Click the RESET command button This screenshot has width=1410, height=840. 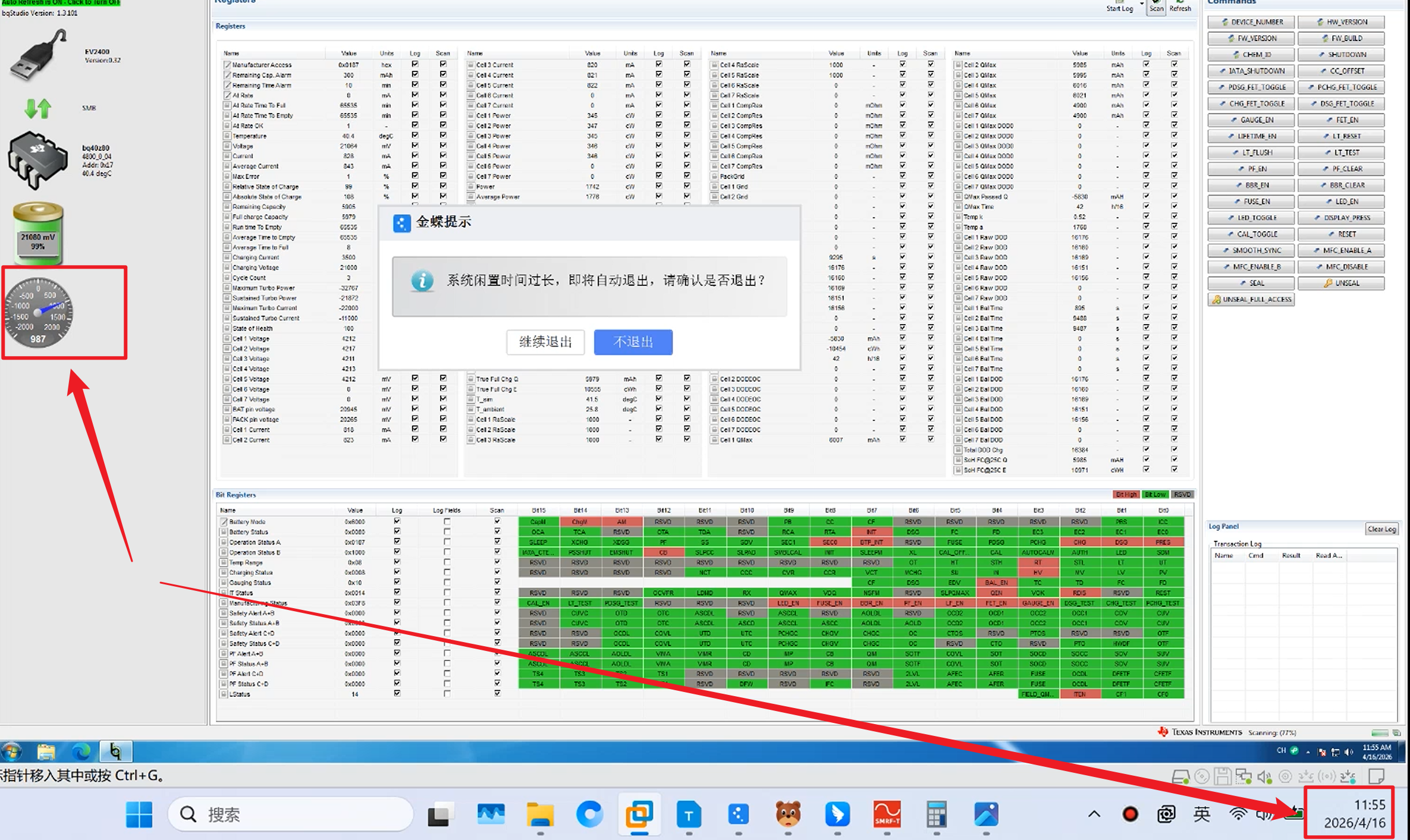coord(1341,234)
